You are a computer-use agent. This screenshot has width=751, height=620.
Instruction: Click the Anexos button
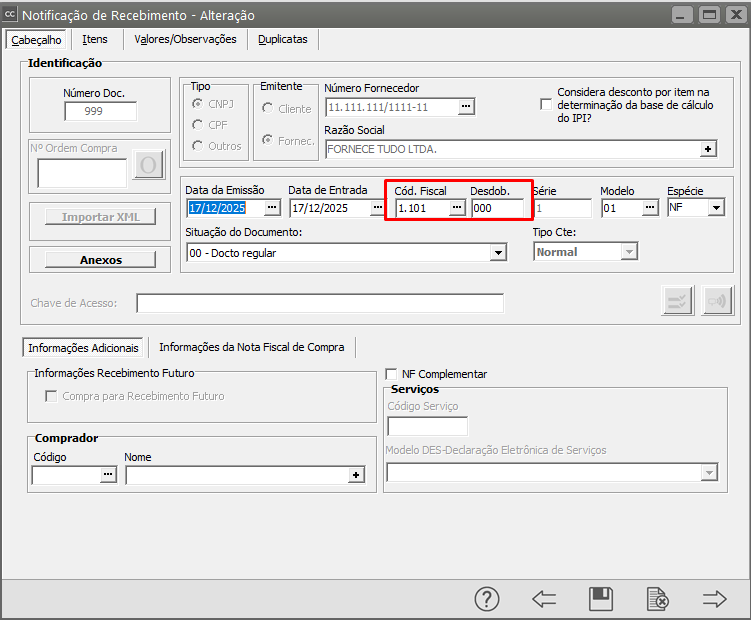click(100, 260)
